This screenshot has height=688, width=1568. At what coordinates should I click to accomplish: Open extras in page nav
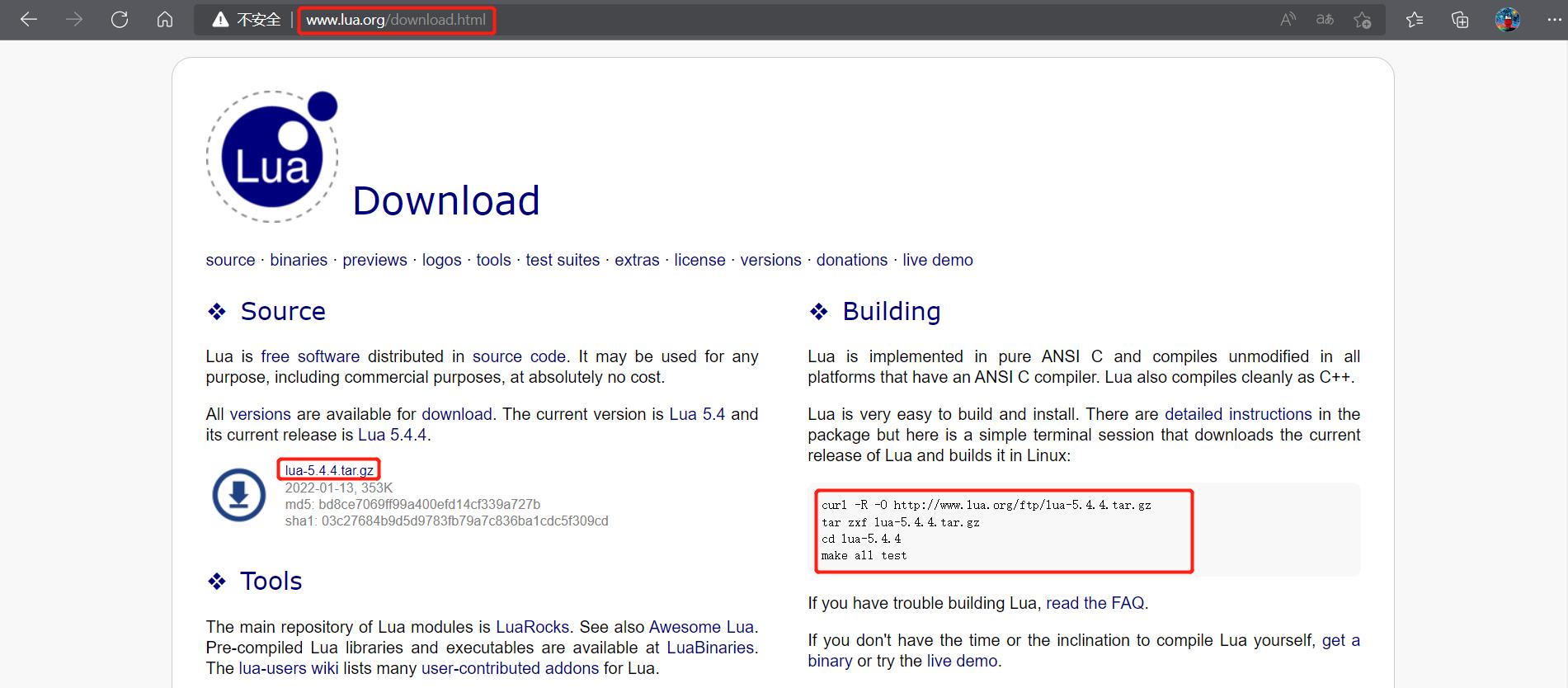(637, 260)
